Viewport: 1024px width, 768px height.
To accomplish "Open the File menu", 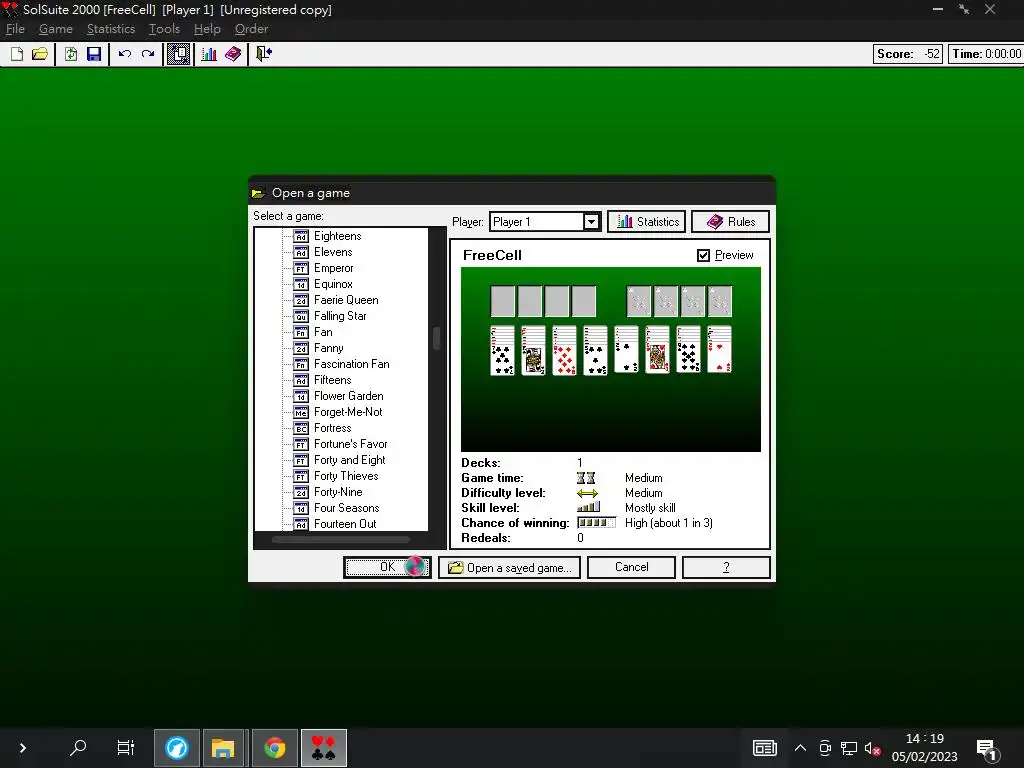I will click(x=15, y=29).
